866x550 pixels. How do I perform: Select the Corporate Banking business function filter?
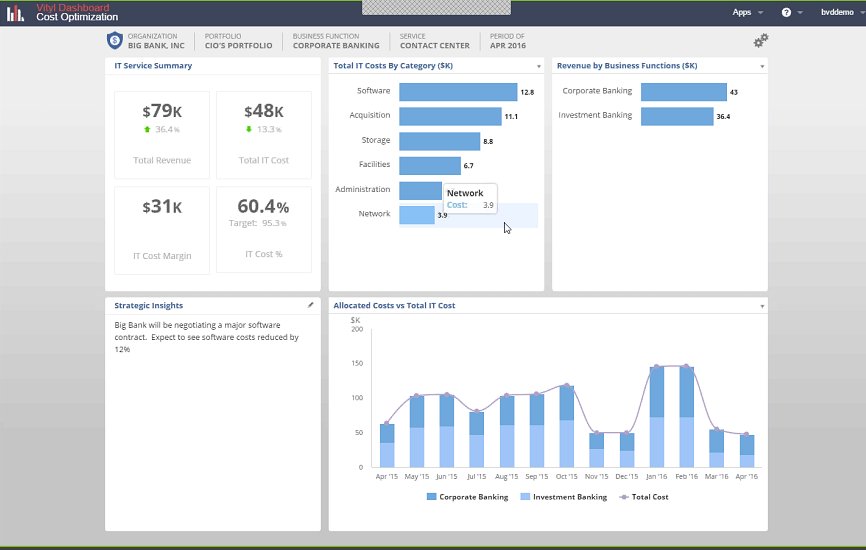pyautogui.click(x=336, y=41)
